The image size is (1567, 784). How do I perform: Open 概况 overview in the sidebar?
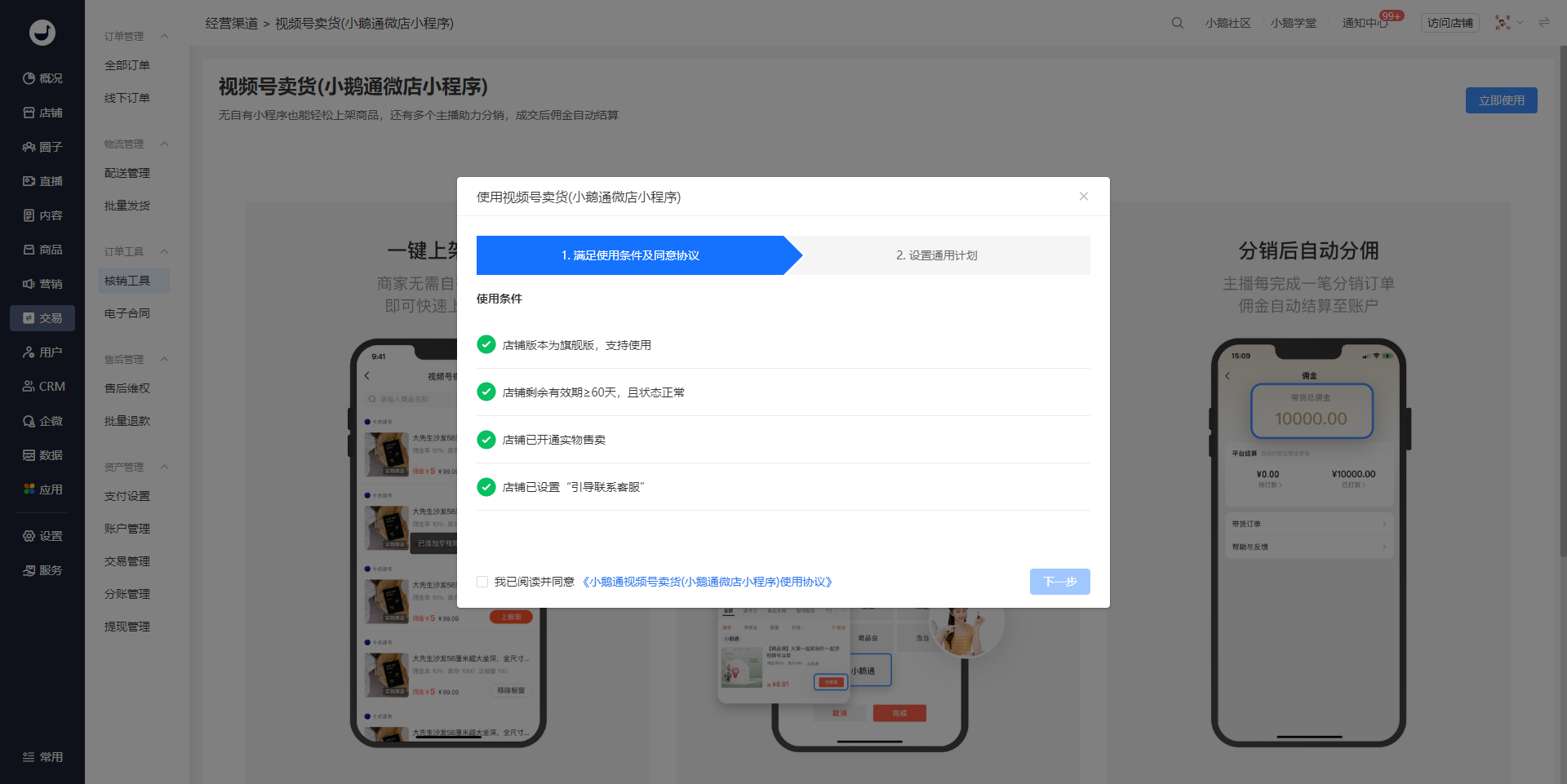pos(42,78)
